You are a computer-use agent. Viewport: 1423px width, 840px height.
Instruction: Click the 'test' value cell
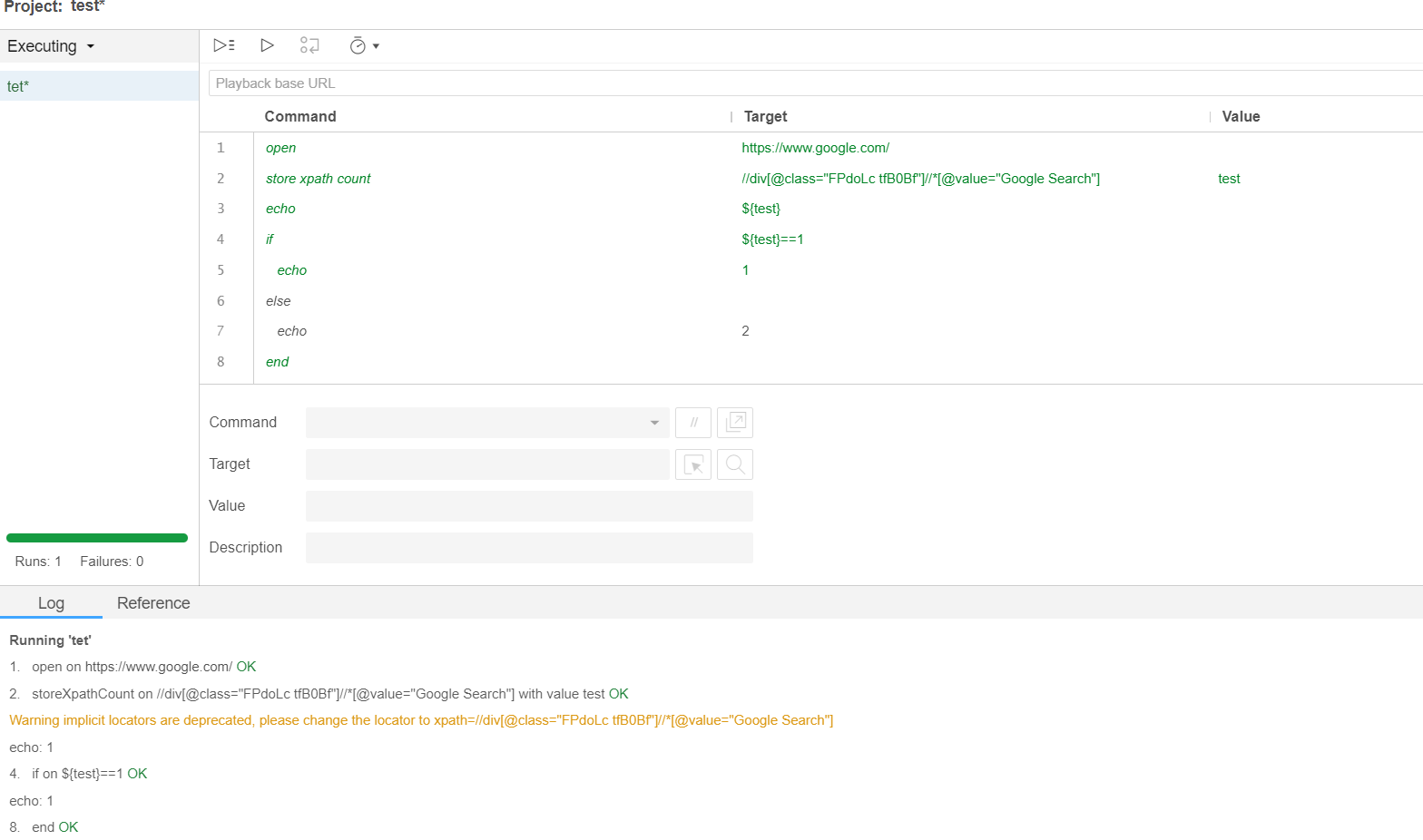point(1229,179)
